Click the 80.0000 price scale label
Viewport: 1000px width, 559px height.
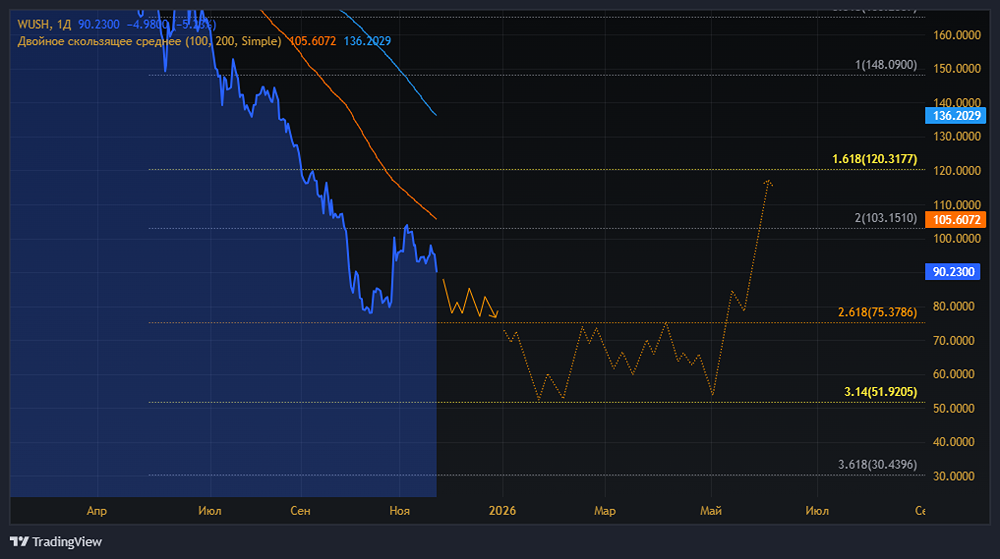(953, 307)
